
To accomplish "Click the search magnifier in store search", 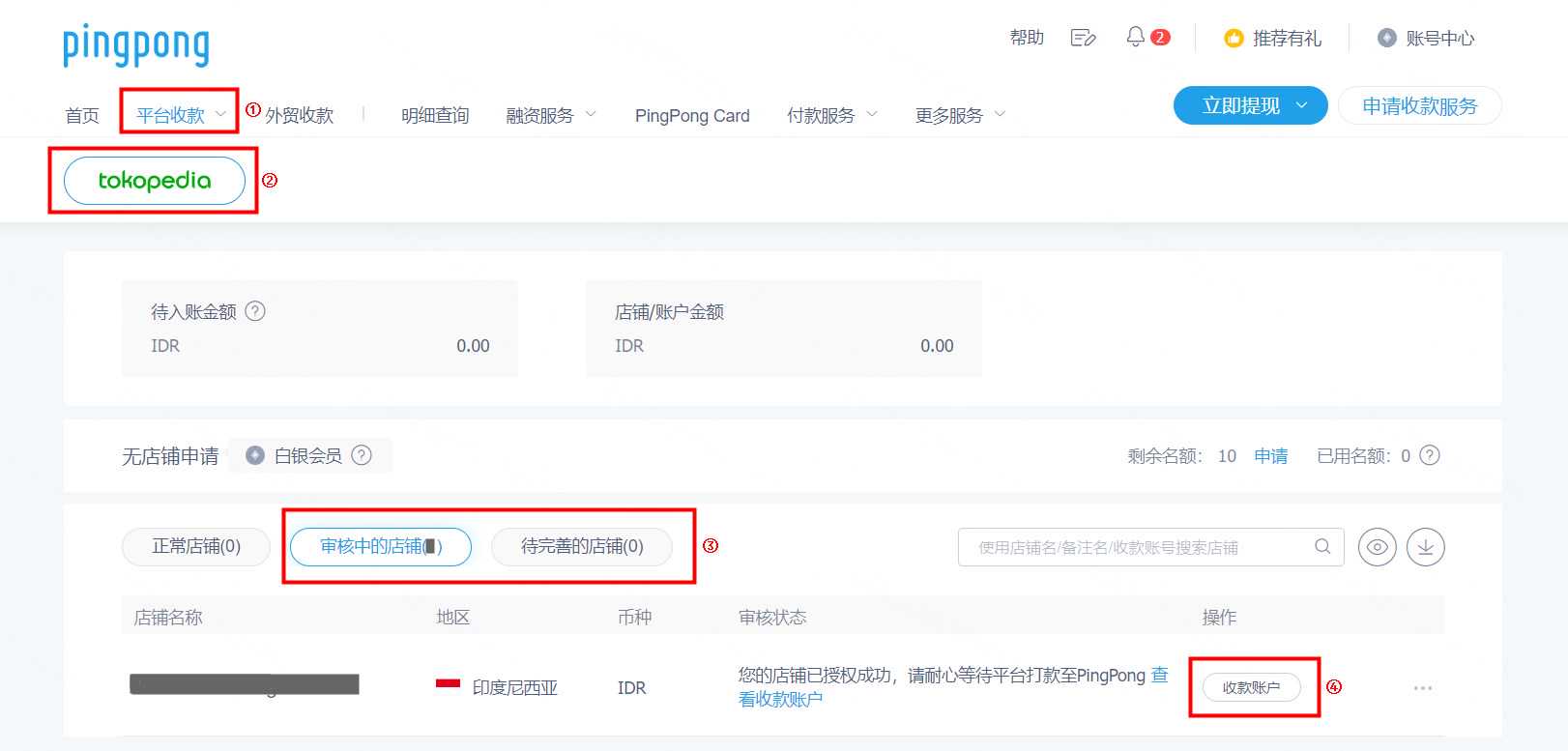I will tap(1322, 546).
